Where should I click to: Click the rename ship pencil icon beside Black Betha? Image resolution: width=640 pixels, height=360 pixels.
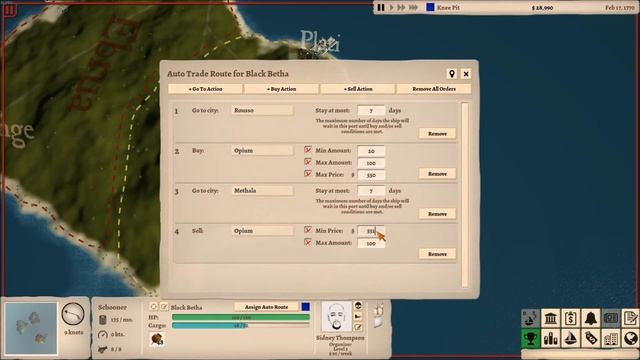coord(164,307)
